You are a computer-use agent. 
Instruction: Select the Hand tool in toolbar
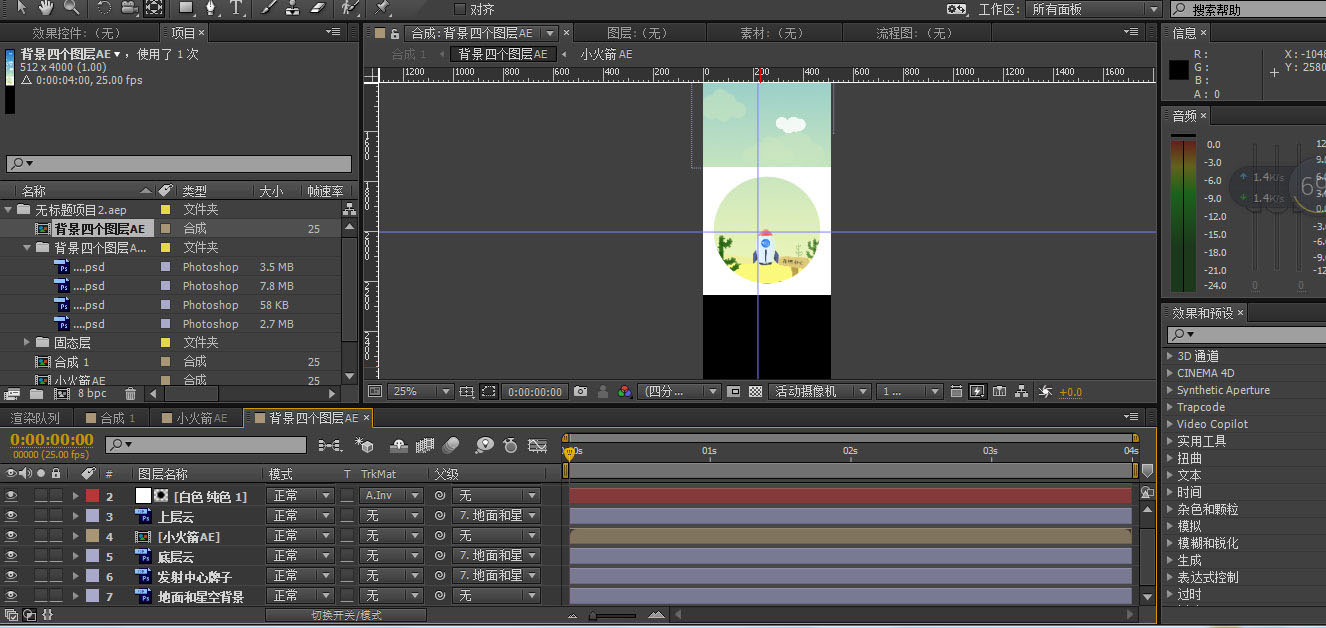(x=46, y=8)
